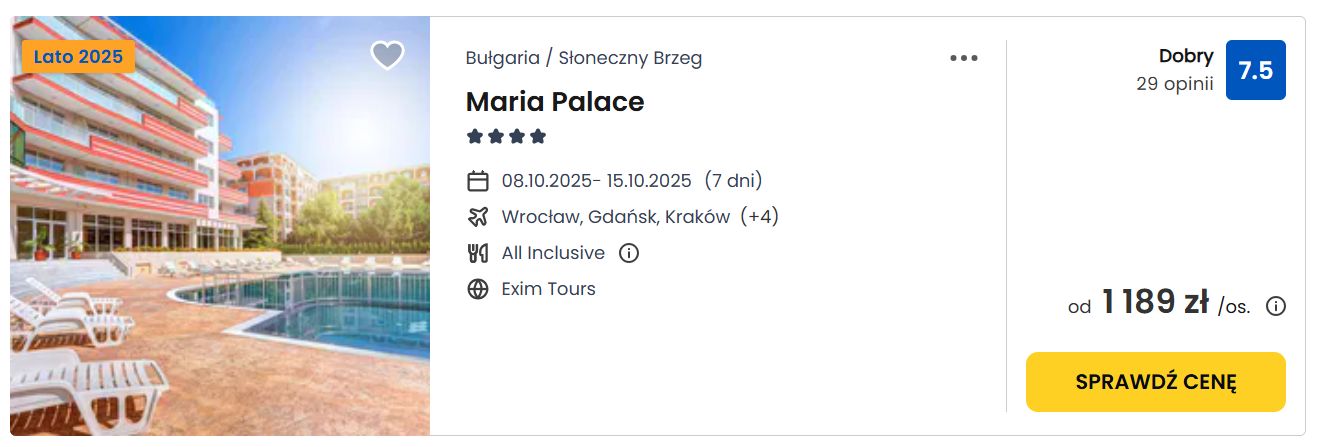The width and height of the screenshot is (1317, 447).
Task: Click the 7.5 rating score badge
Action: point(1256,70)
